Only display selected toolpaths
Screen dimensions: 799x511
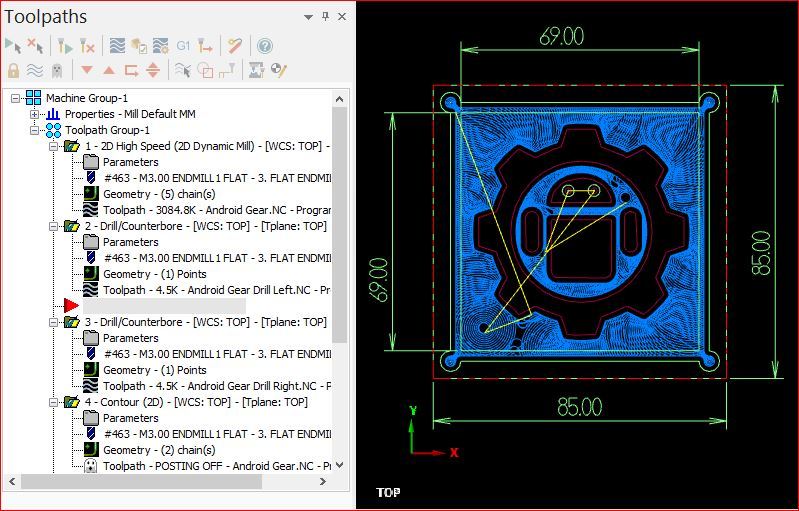click(182, 70)
